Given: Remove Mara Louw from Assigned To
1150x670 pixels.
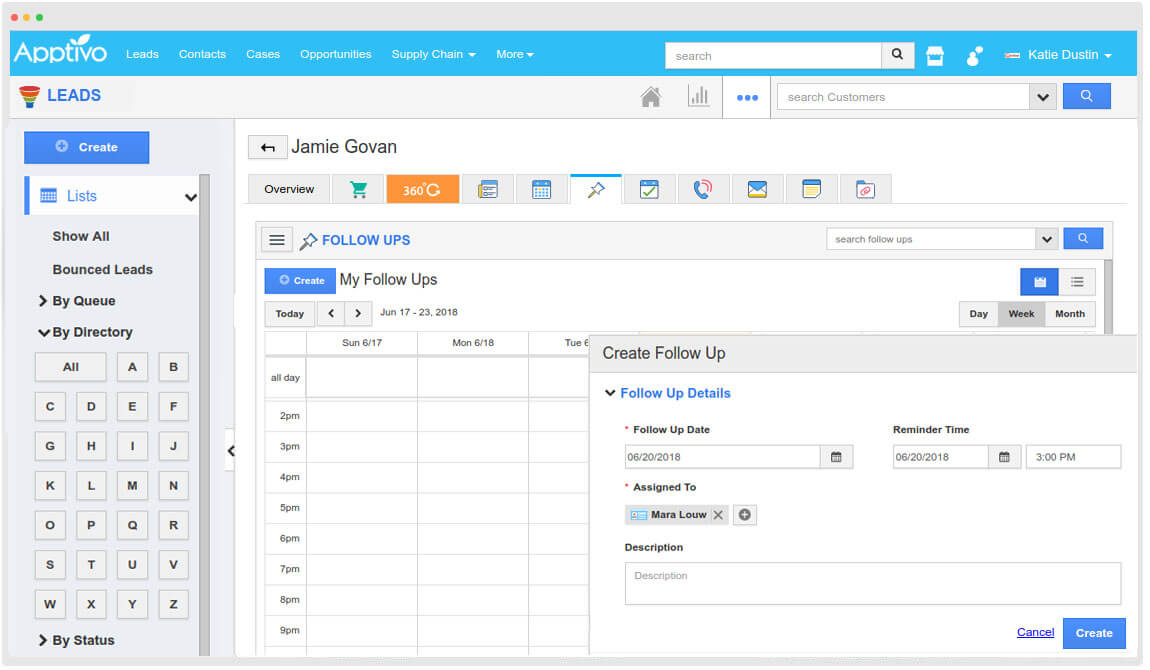Looking at the screenshot, I should [x=717, y=514].
